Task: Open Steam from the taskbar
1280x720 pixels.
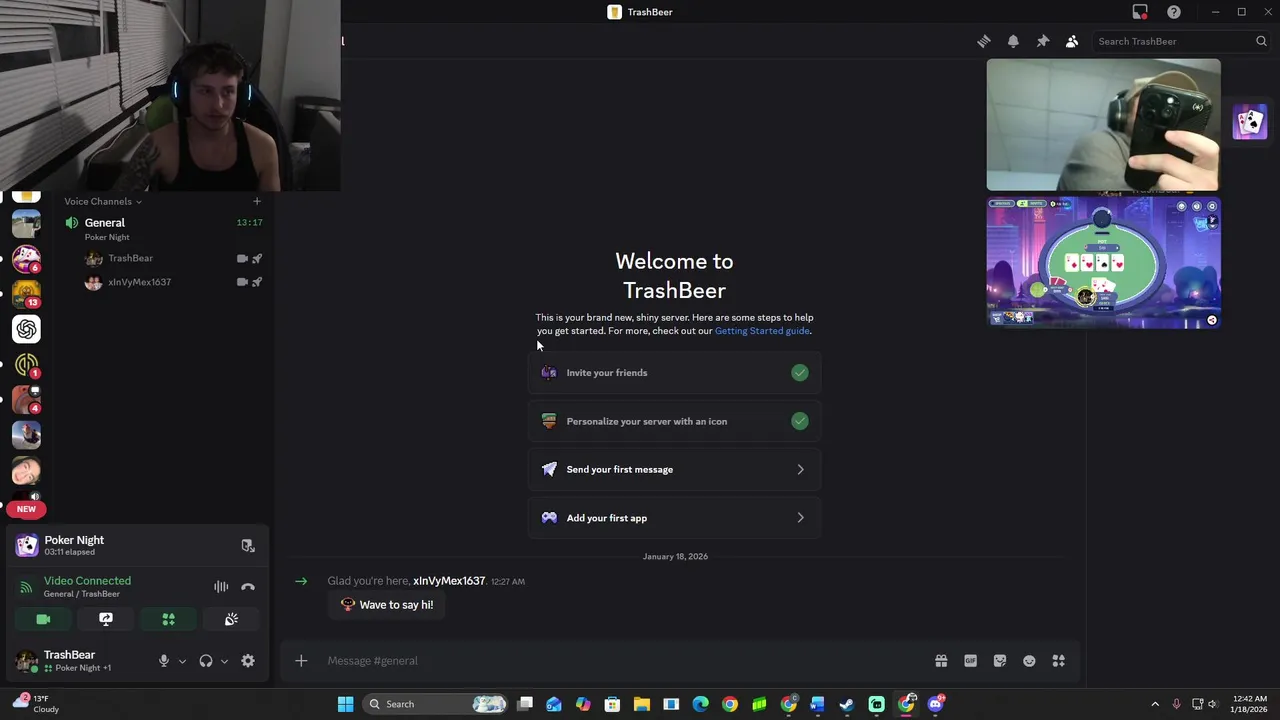Action: point(847,704)
